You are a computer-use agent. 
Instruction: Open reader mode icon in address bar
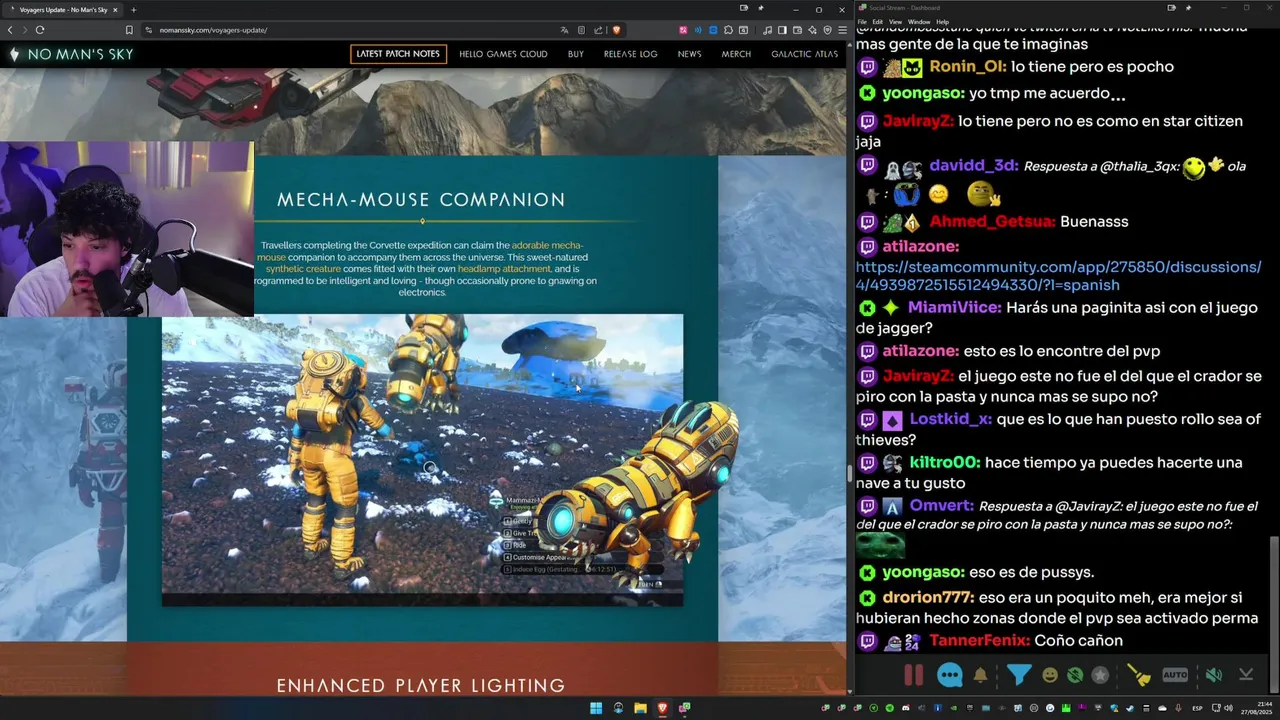(x=582, y=30)
